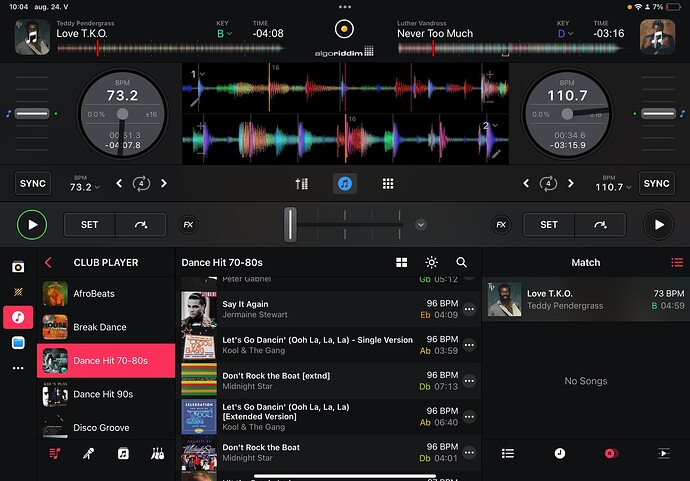The width and height of the screenshot is (690, 481).
Task: Set a cue point on the right deck
Action: pos(549,225)
